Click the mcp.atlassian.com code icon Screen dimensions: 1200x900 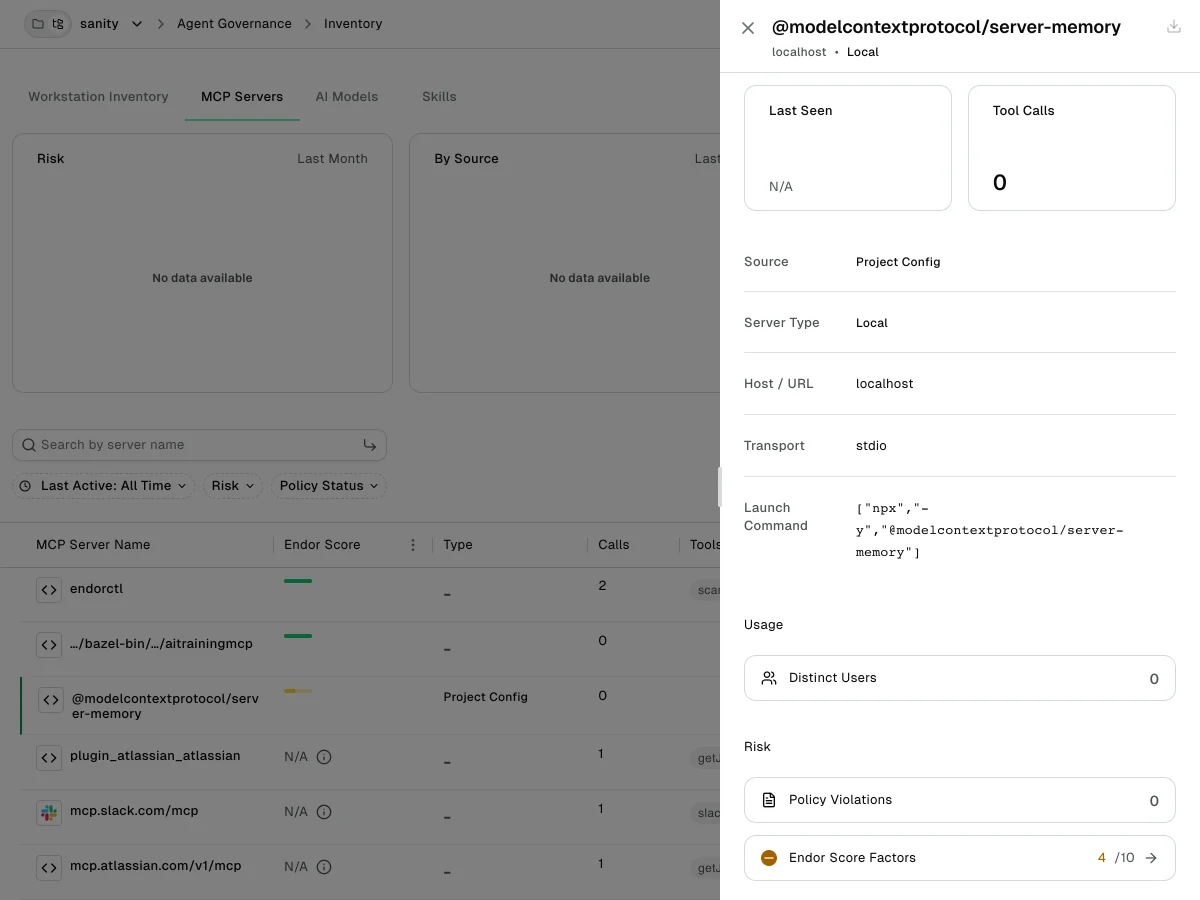pos(48,867)
